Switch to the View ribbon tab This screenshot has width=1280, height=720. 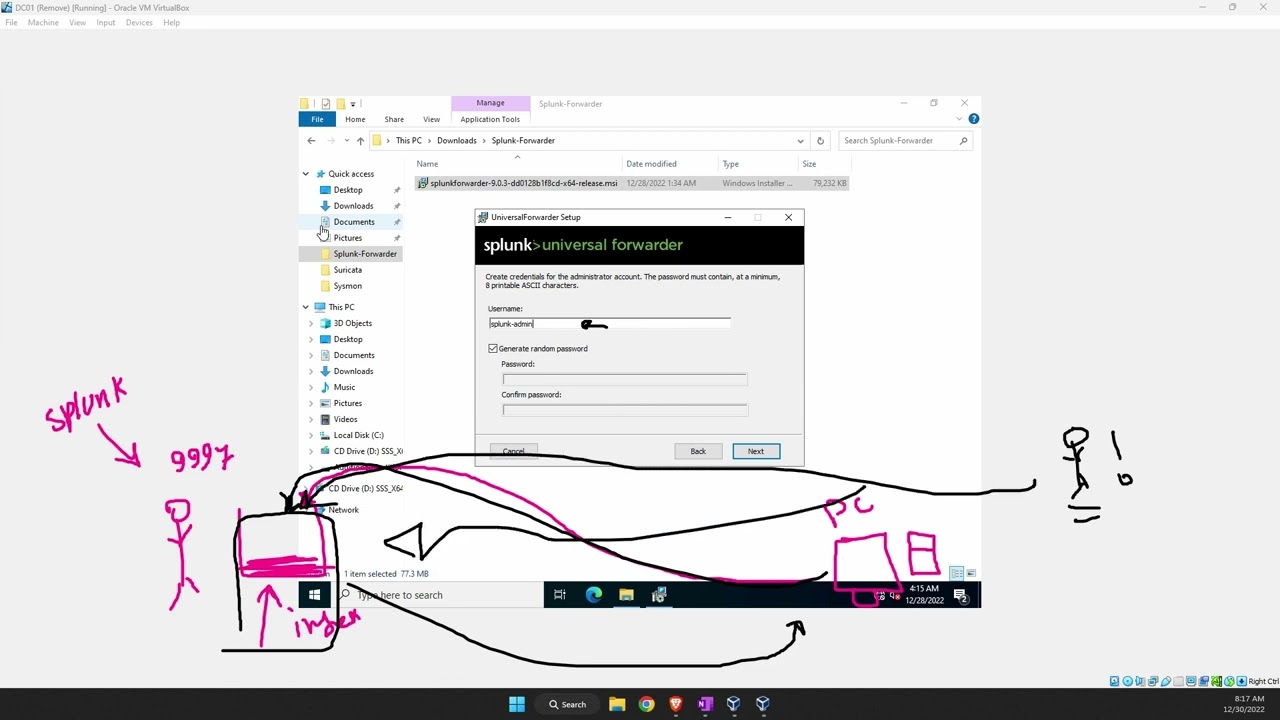[431, 119]
